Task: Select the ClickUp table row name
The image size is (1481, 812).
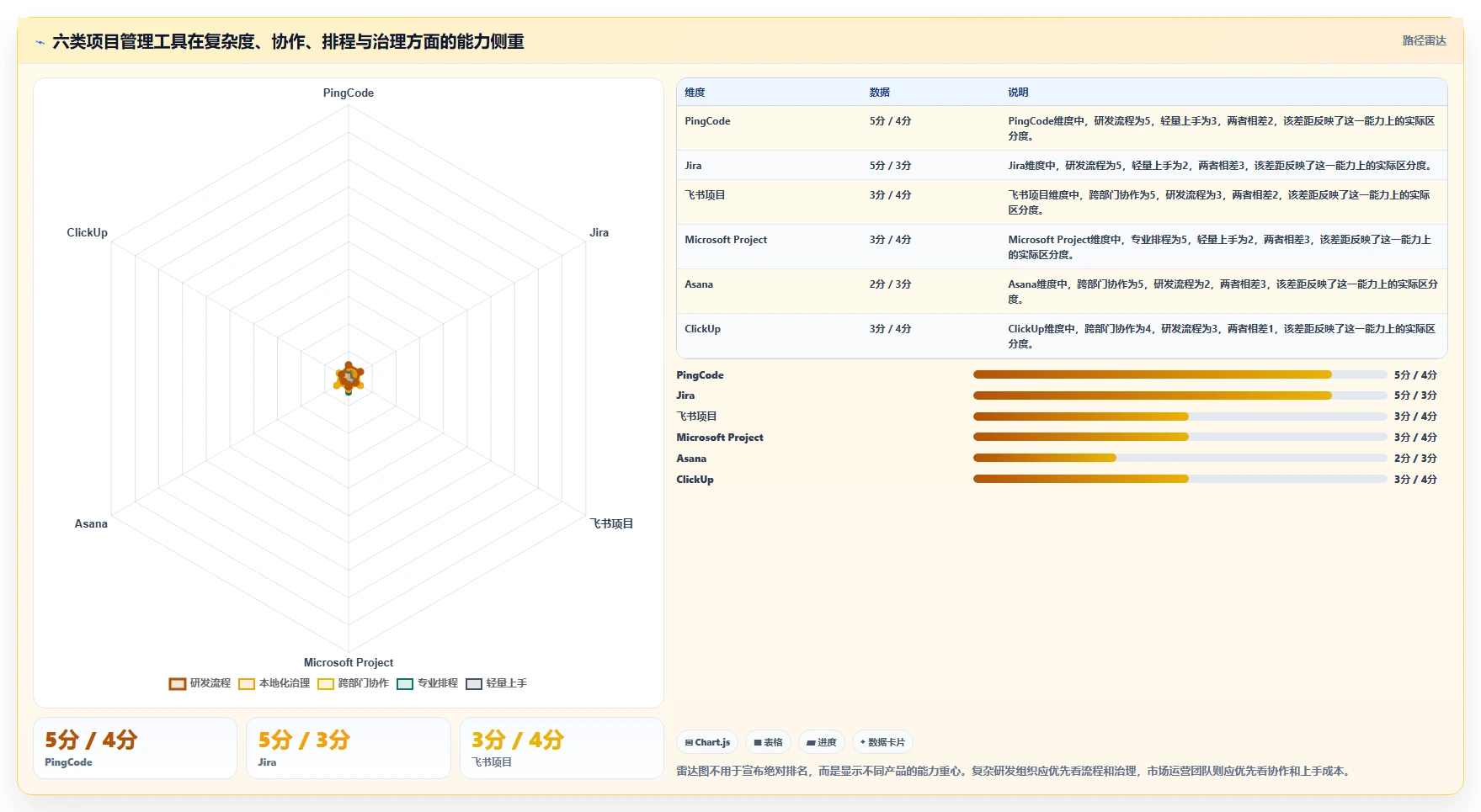Action: 702,329
